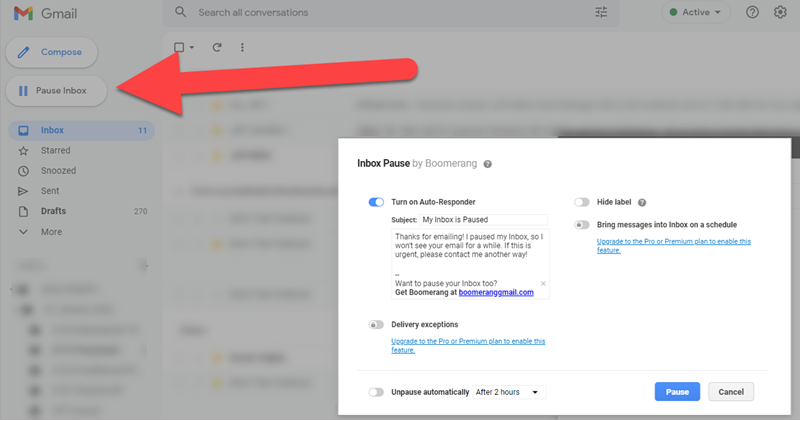Remove the Boomerang signature with the x
Viewport: 800px width, 421px height.
click(x=543, y=284)
